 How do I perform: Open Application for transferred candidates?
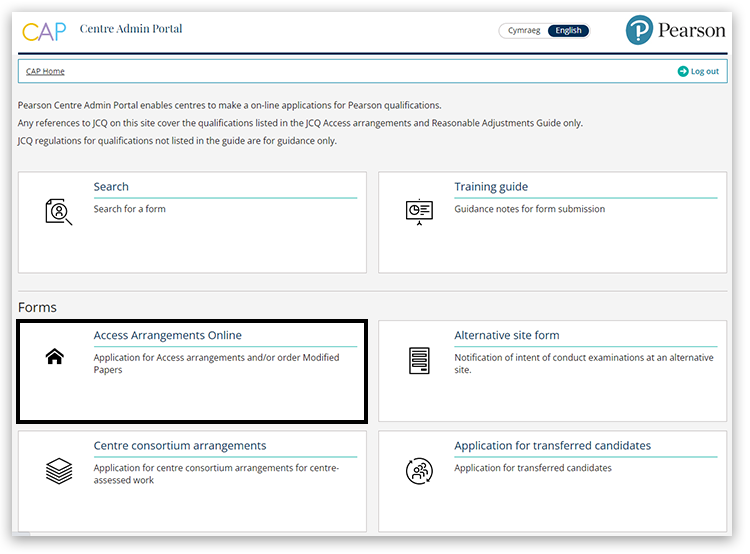pos(552,446)
